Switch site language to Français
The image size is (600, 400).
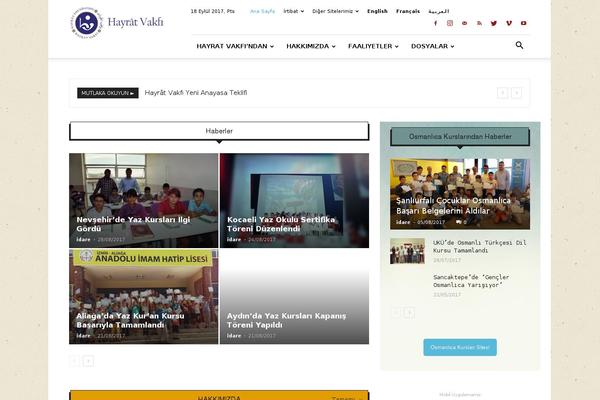pyautogui.click(x=408, y=11)
